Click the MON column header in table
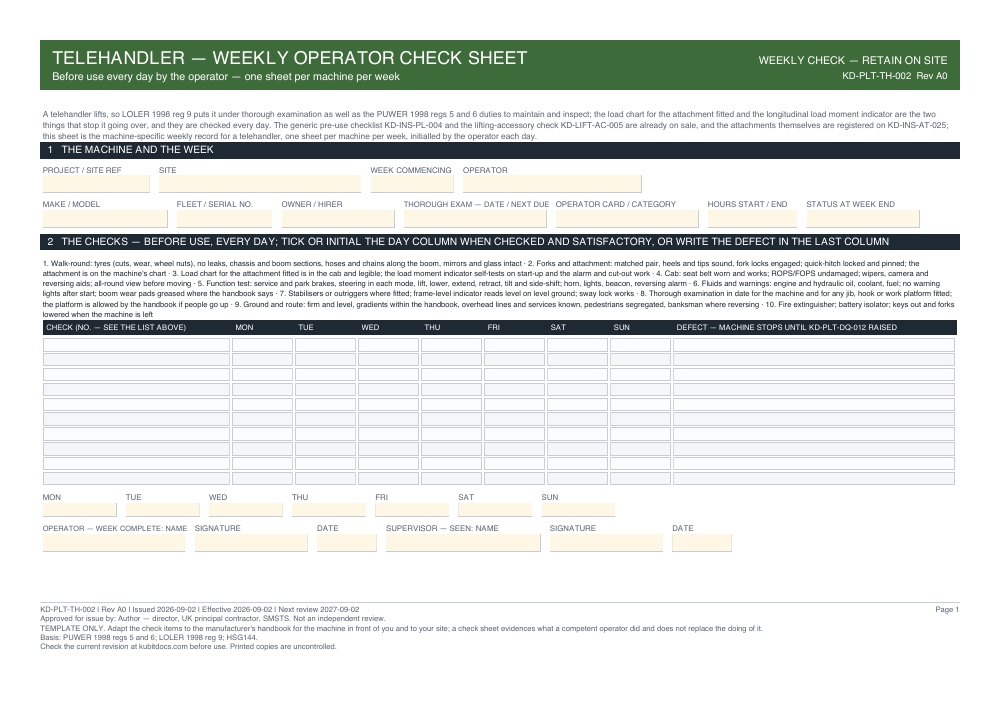1000x708 pixels. tap(244, 327)
